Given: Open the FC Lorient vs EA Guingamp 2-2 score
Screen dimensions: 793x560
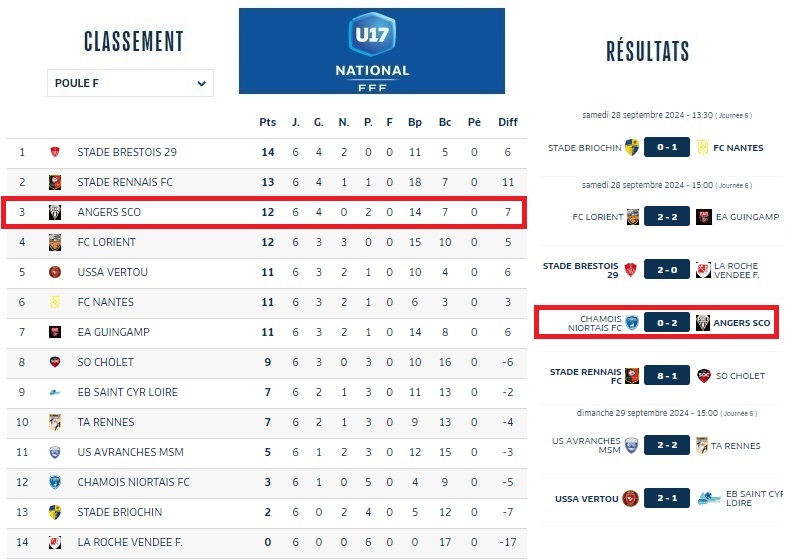Looking at the screenshot, I should (667, 216).
